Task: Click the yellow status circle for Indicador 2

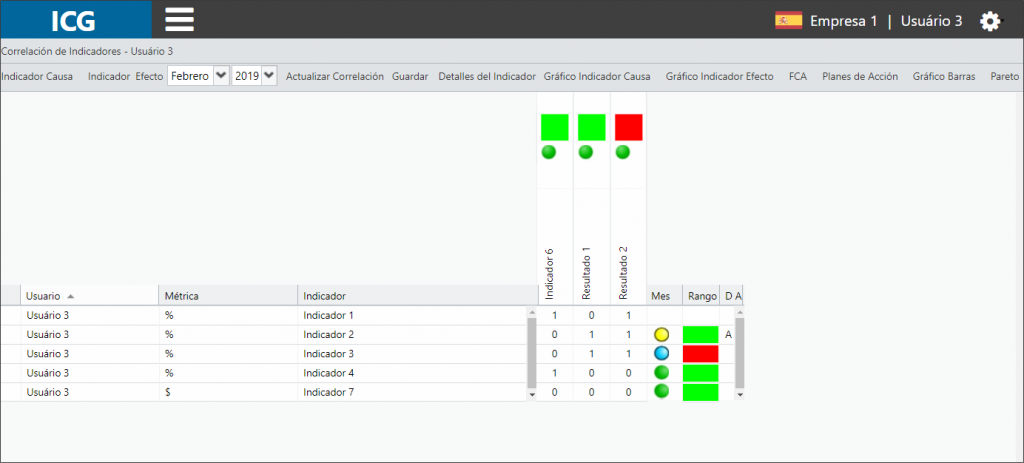Action: pos(662,335)
